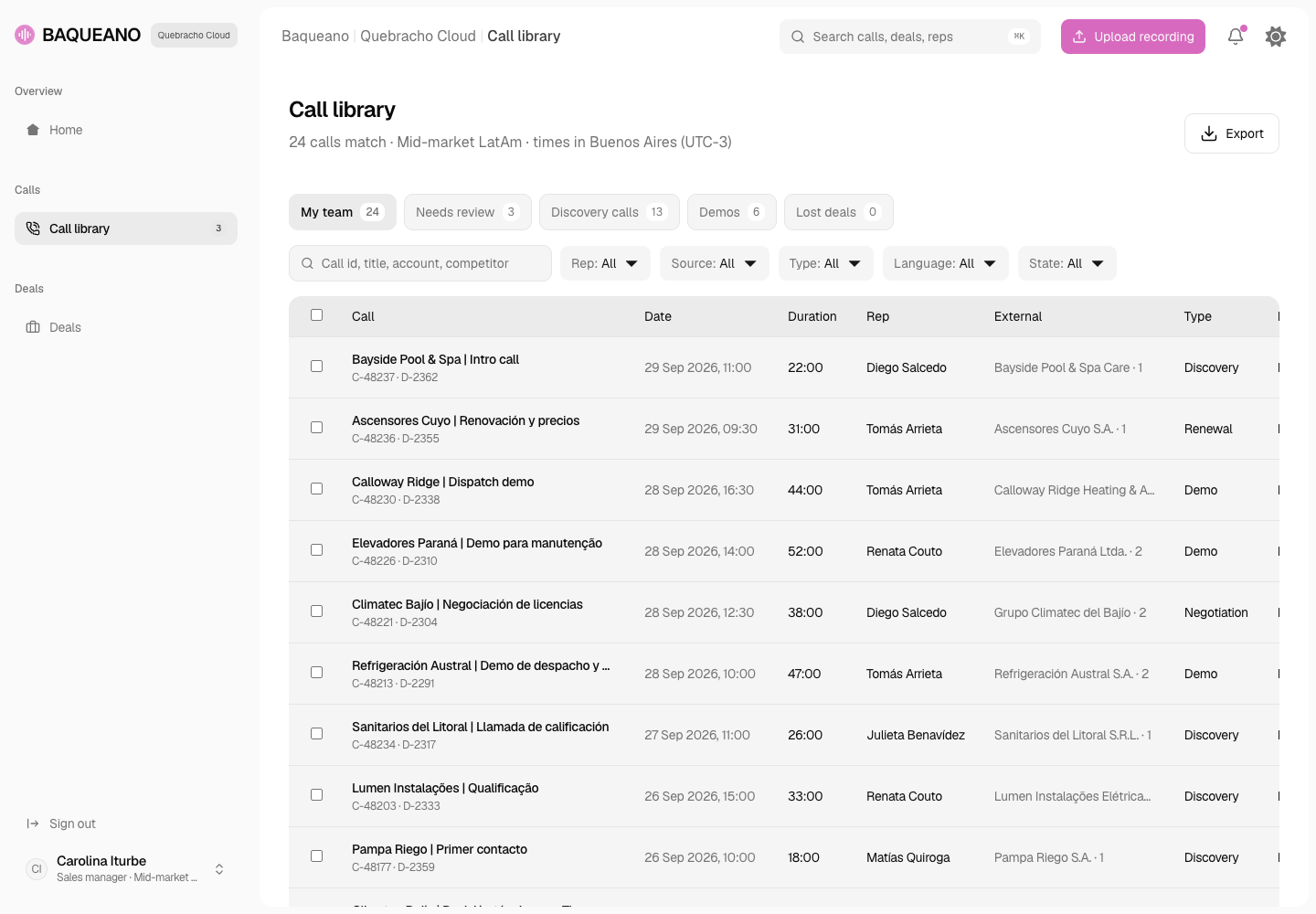This screenshot has height=914, width=1316.
Task: Select the Climatec Bajio call checkbox
Action: click(317, 611)
